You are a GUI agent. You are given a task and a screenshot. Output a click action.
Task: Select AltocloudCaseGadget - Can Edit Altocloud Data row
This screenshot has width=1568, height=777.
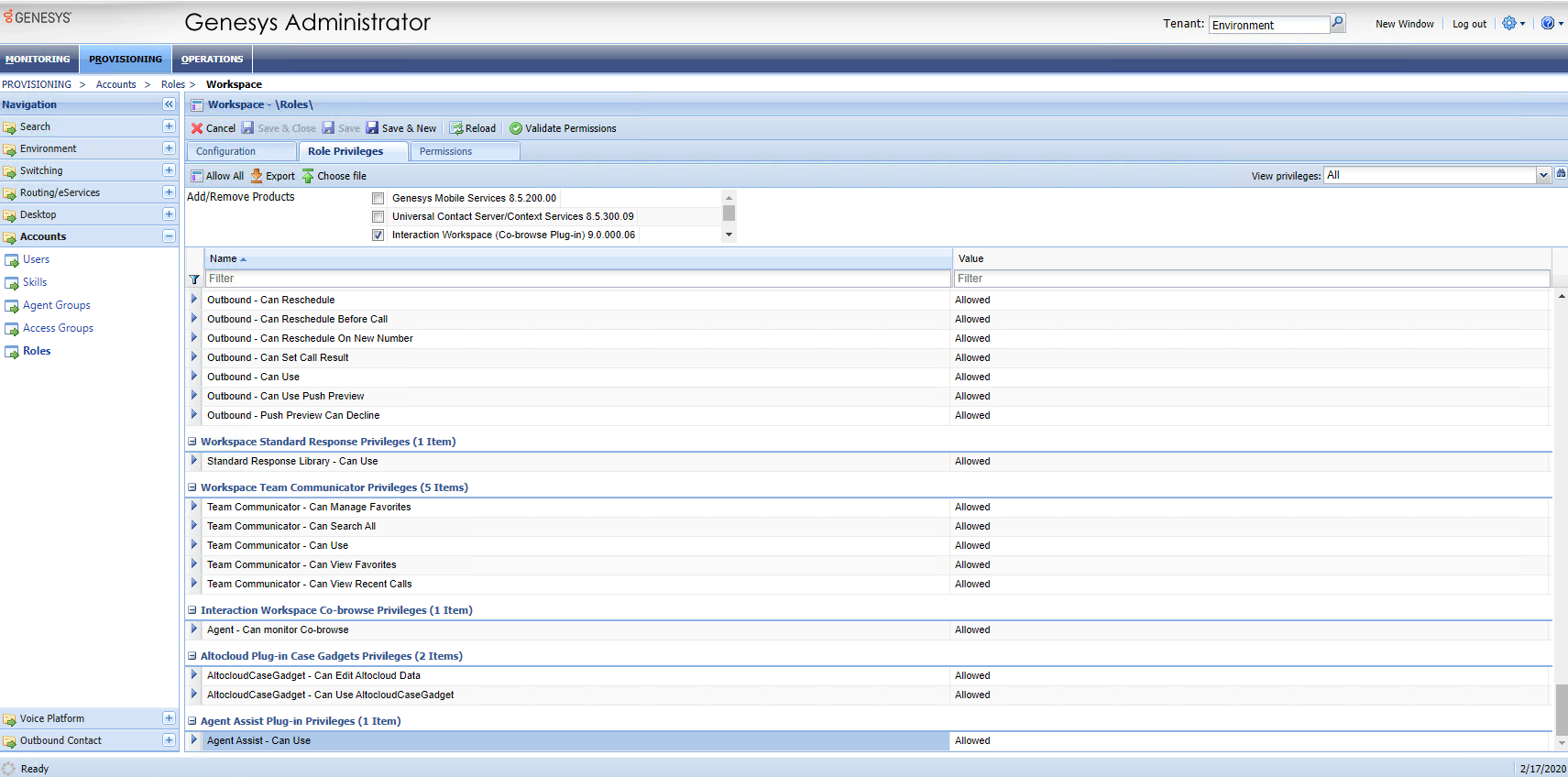867,675
